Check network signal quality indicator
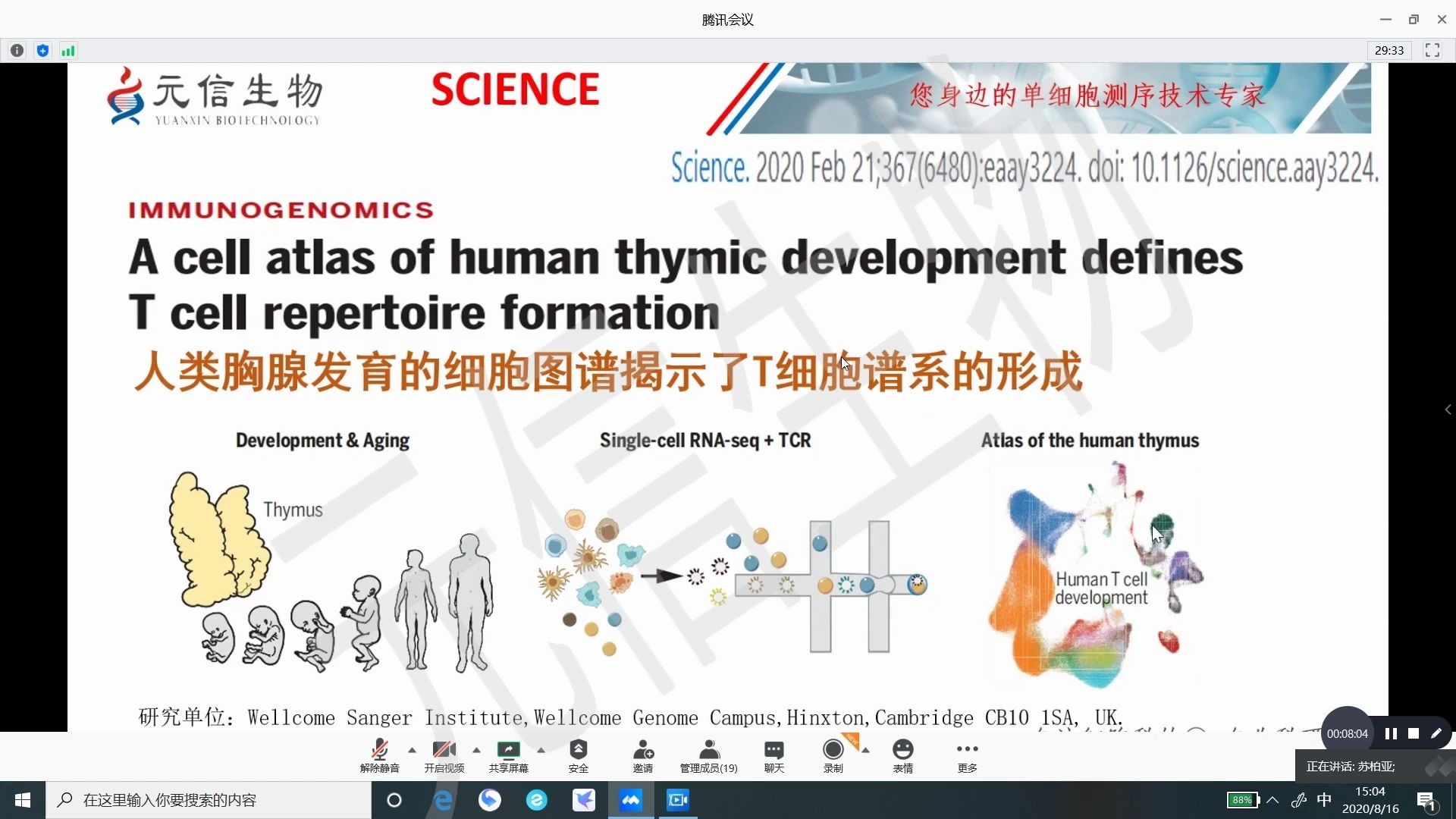Image resolution: width=1456 pixels, height=819 pixels. pyautogui.click(x=67, y=50)
